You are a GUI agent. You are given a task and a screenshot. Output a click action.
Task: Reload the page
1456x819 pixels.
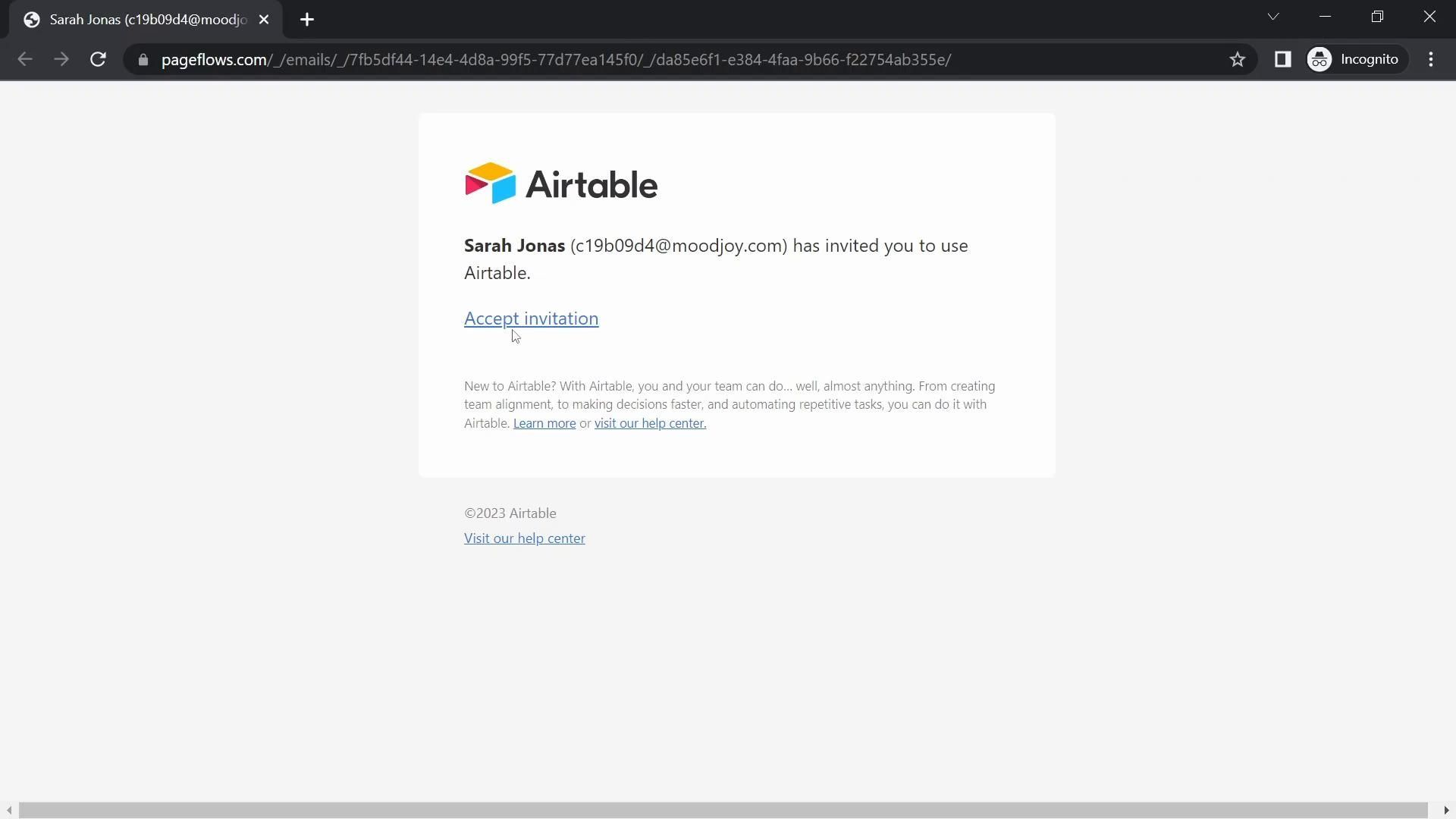tap(98, 59)
